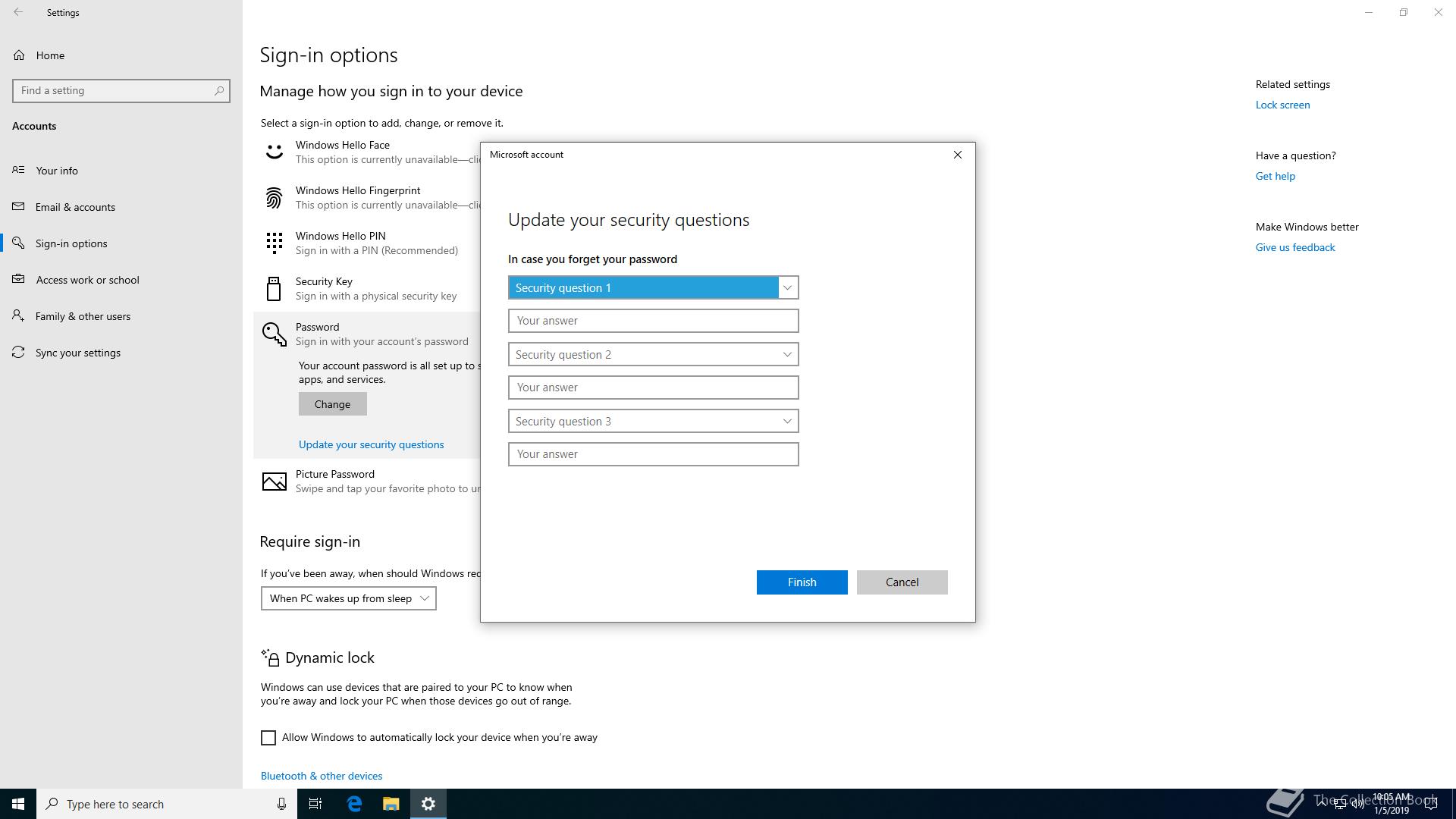Click the Find a setting search box

click(x=121, y=90)
